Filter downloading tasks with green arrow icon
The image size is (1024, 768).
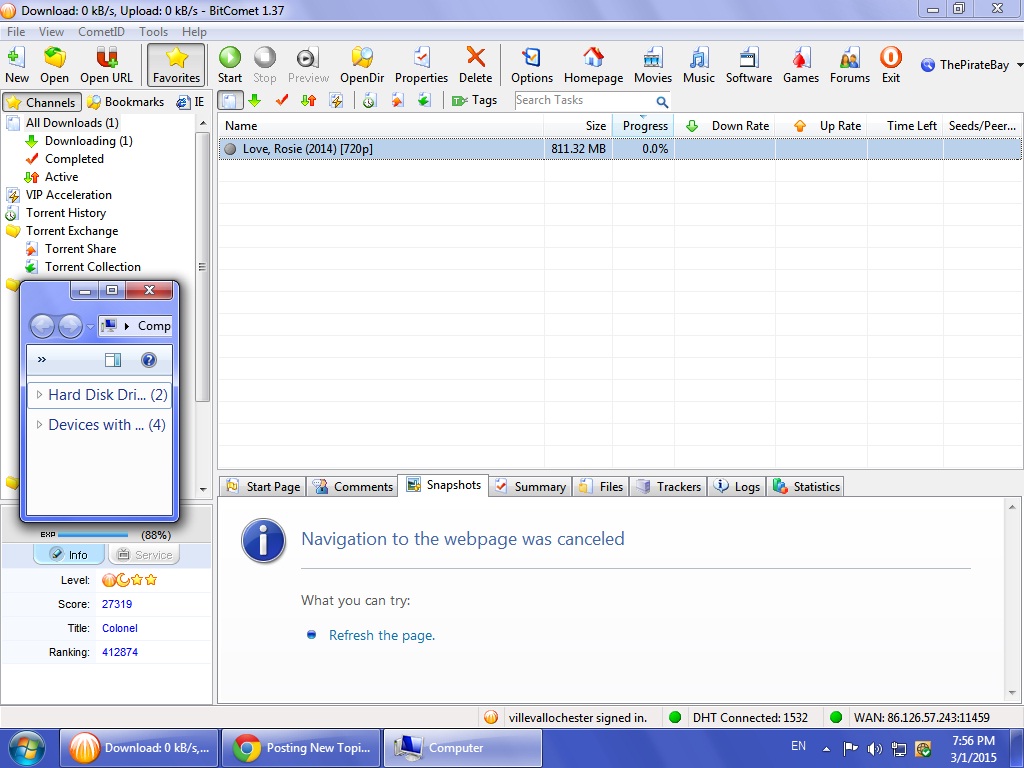(x=255, y=101)
